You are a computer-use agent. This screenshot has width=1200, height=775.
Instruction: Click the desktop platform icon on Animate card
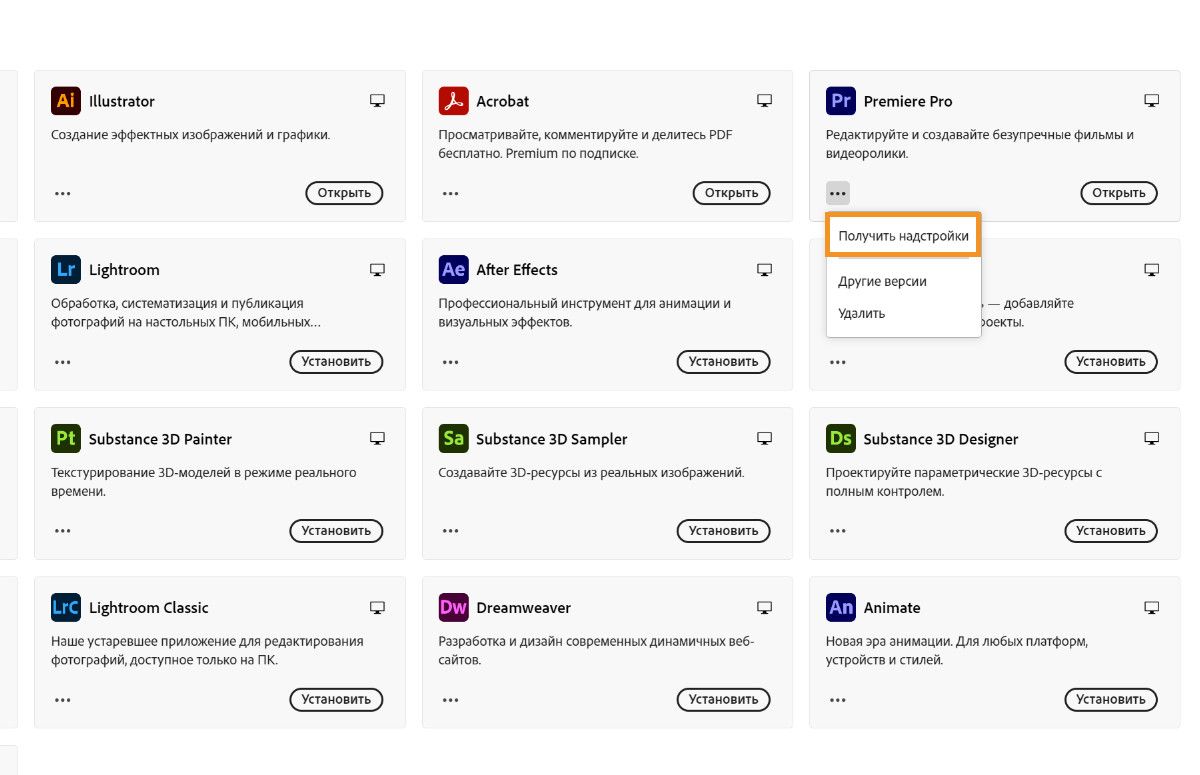click(x=1151, y=606)
